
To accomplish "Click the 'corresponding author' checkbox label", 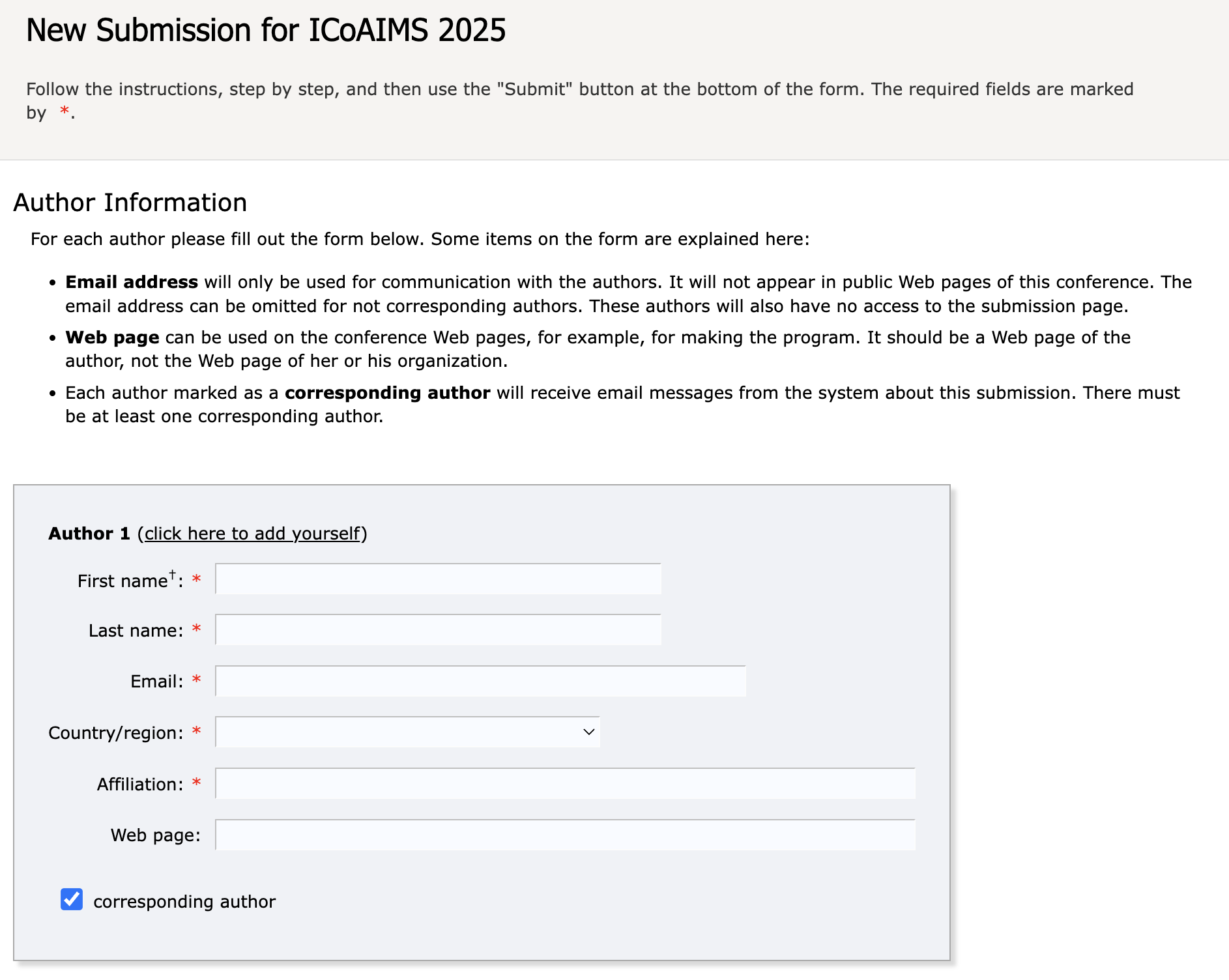I will [x=184, y=902].
